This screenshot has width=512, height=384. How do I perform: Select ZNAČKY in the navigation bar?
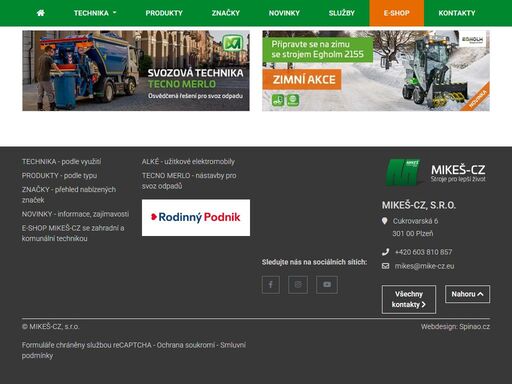226,13
